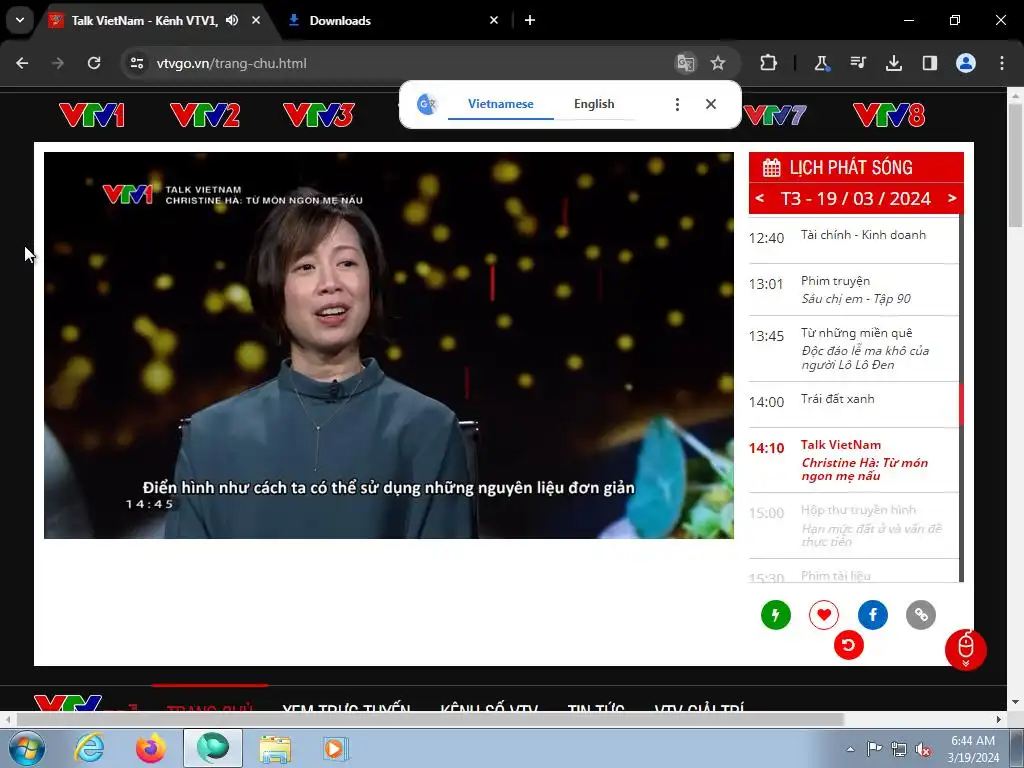
Task: Click the address bar URL field
Action: [x=405, y=63]
